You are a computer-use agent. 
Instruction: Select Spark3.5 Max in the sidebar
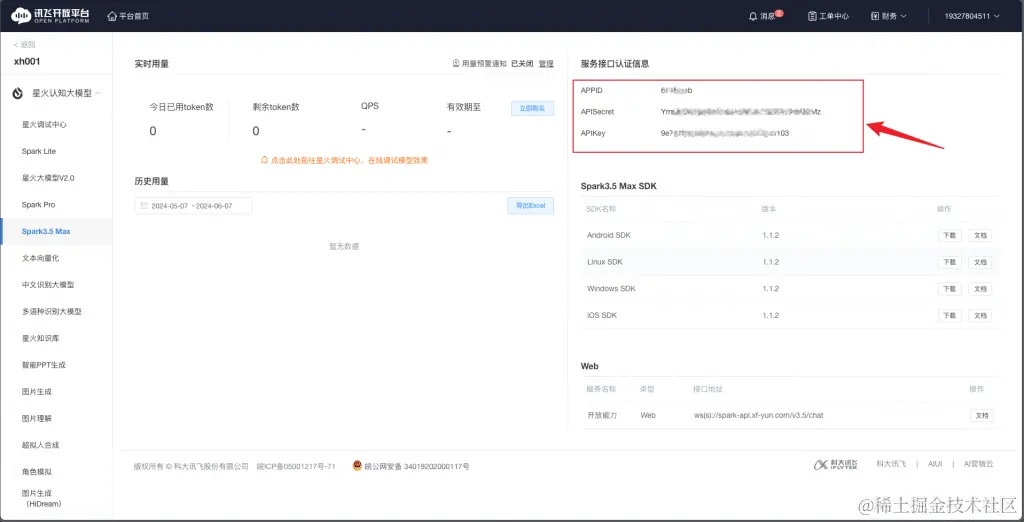46,231
